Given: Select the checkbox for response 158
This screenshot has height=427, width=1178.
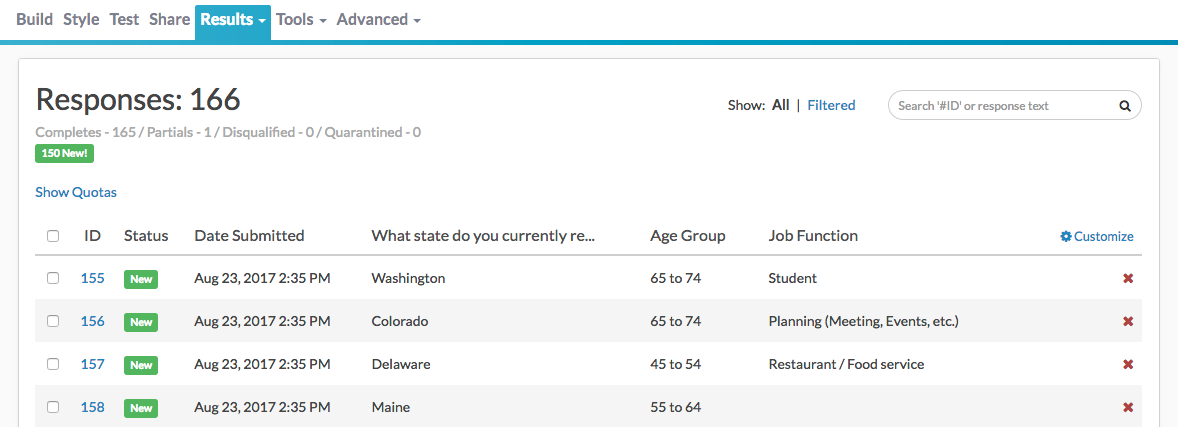Looking at the screenshot, I should click(53, 407).
